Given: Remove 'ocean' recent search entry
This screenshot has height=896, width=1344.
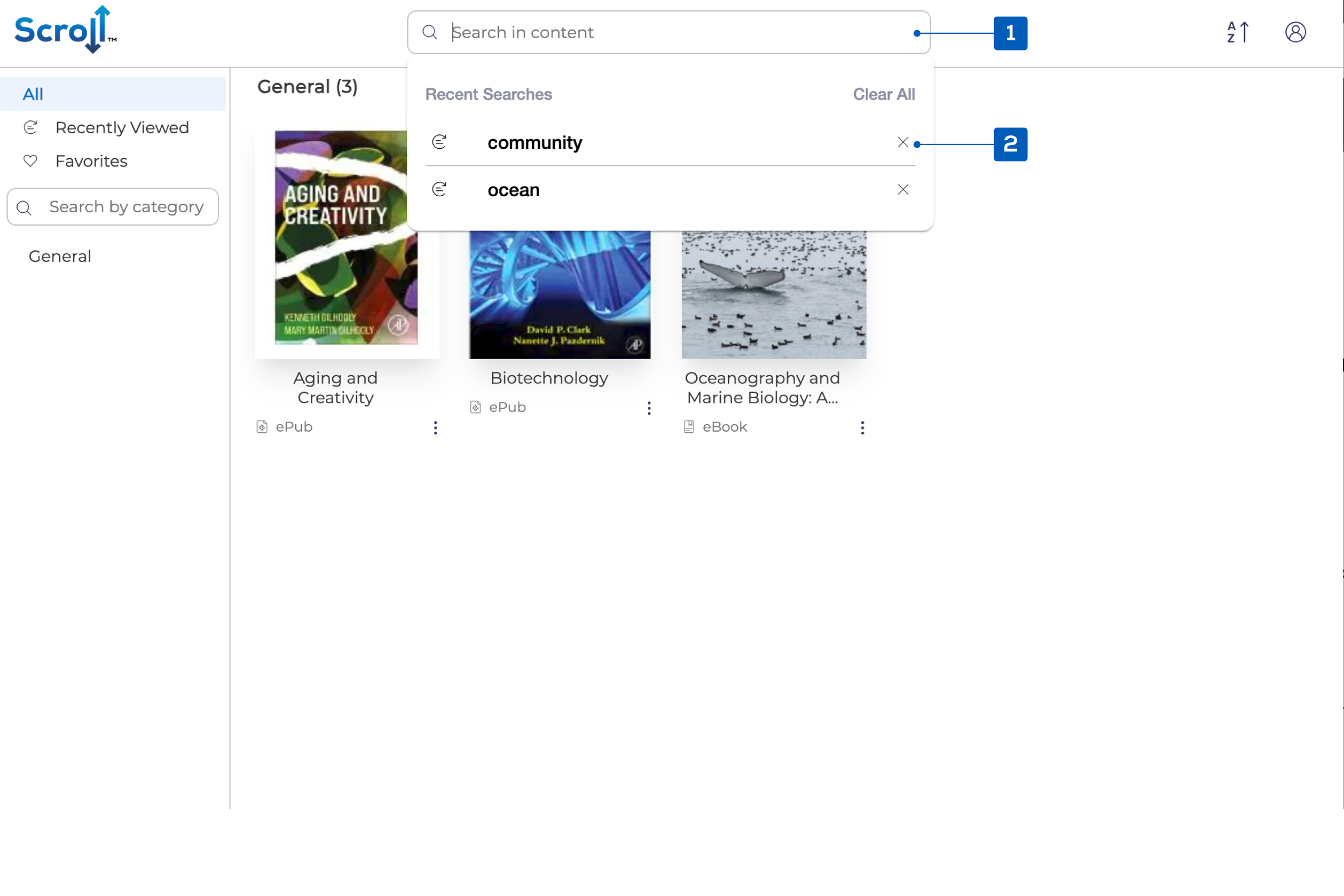Looking at the screenshot, I should (x=902, y=190).
